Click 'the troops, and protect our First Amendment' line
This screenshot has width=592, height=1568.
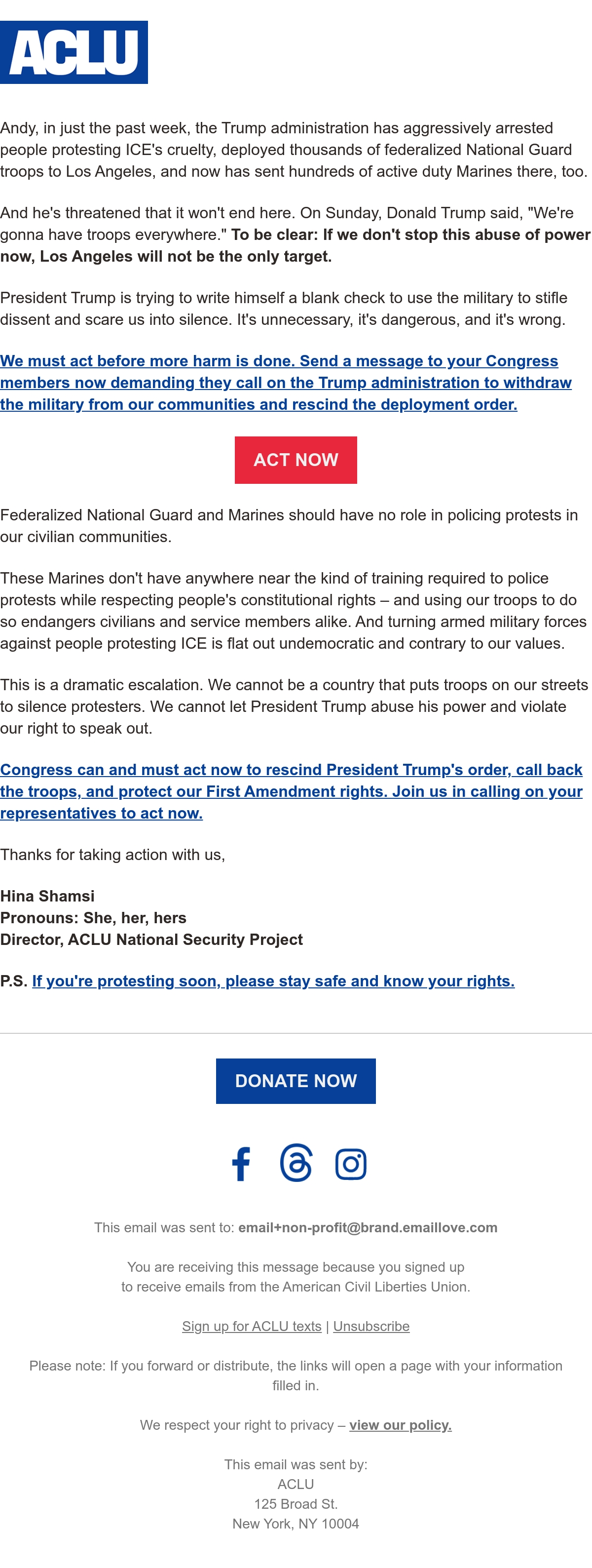(292, 791)
